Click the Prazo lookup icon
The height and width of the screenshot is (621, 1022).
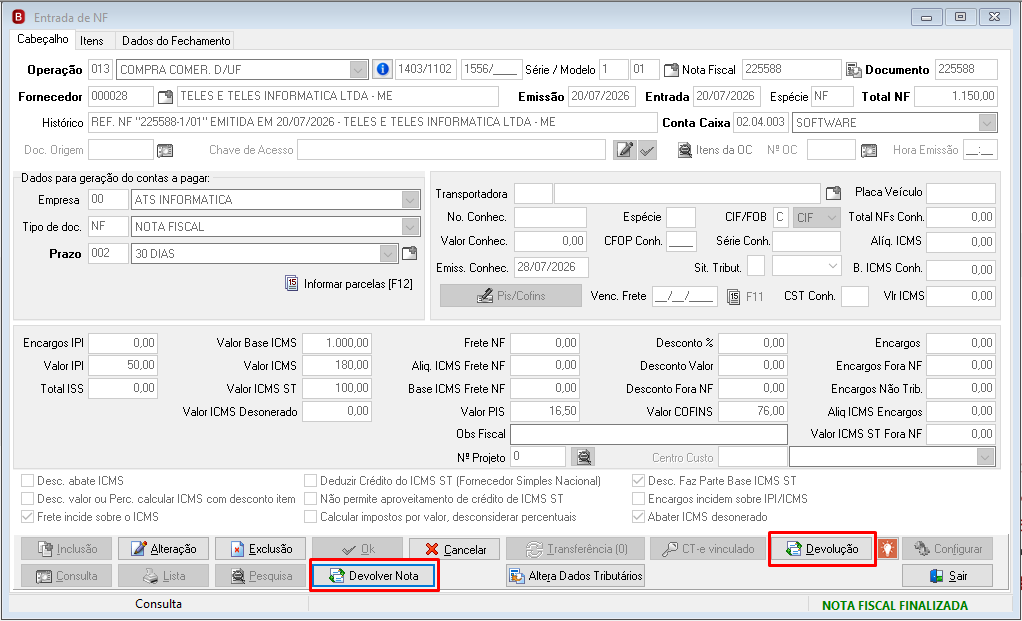pos(409,253)
